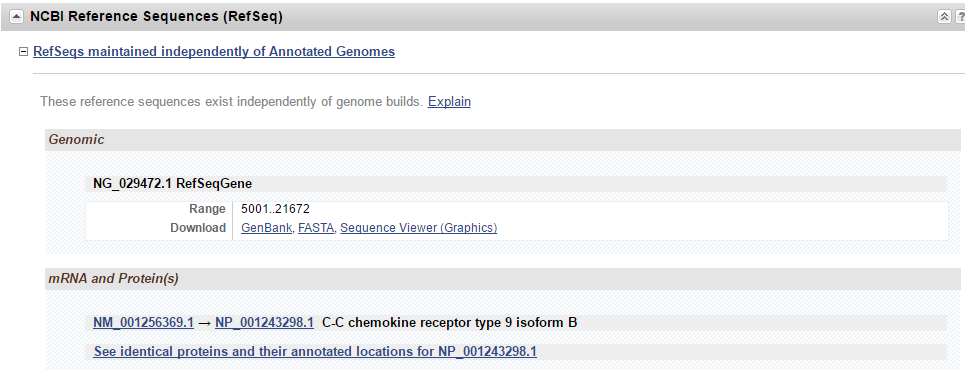
Task: Open the question mark help icon
Action: point(959,17)
